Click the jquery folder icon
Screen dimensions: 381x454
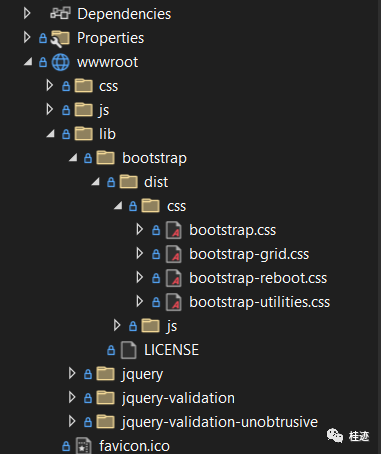click(105, 373)
